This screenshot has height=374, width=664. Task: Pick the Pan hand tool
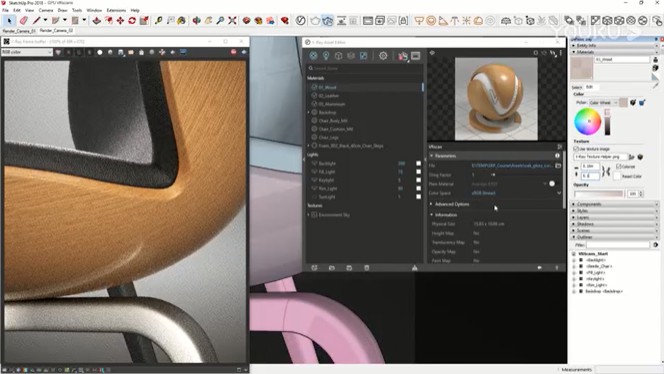(x=208, y=20)
